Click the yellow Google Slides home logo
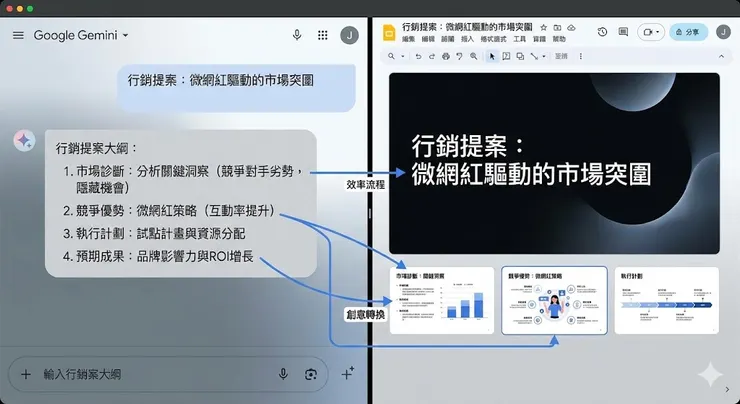740x404 pixels. click(x=389, y=33)
